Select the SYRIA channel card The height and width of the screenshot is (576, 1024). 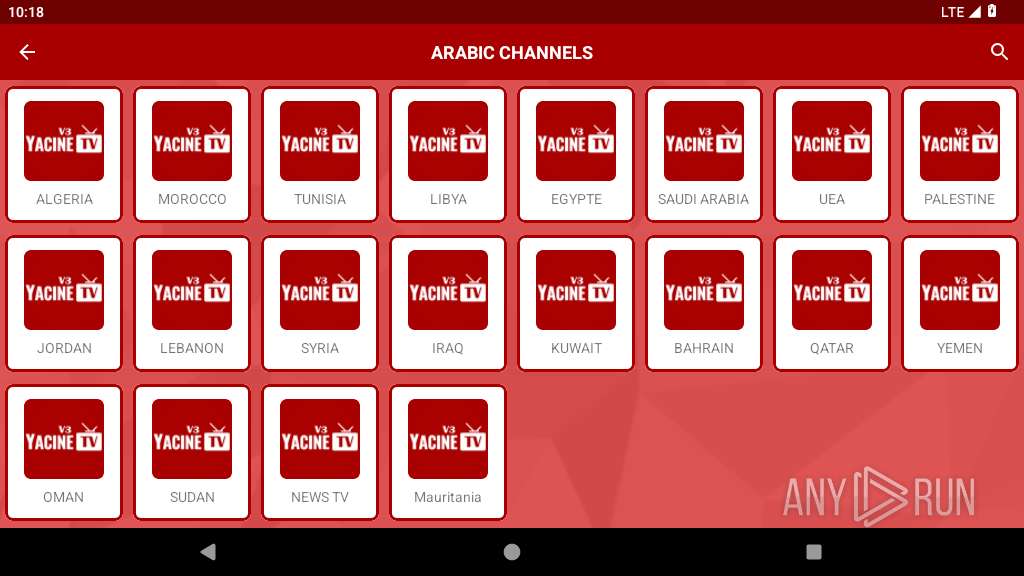(x=320, y=304)
